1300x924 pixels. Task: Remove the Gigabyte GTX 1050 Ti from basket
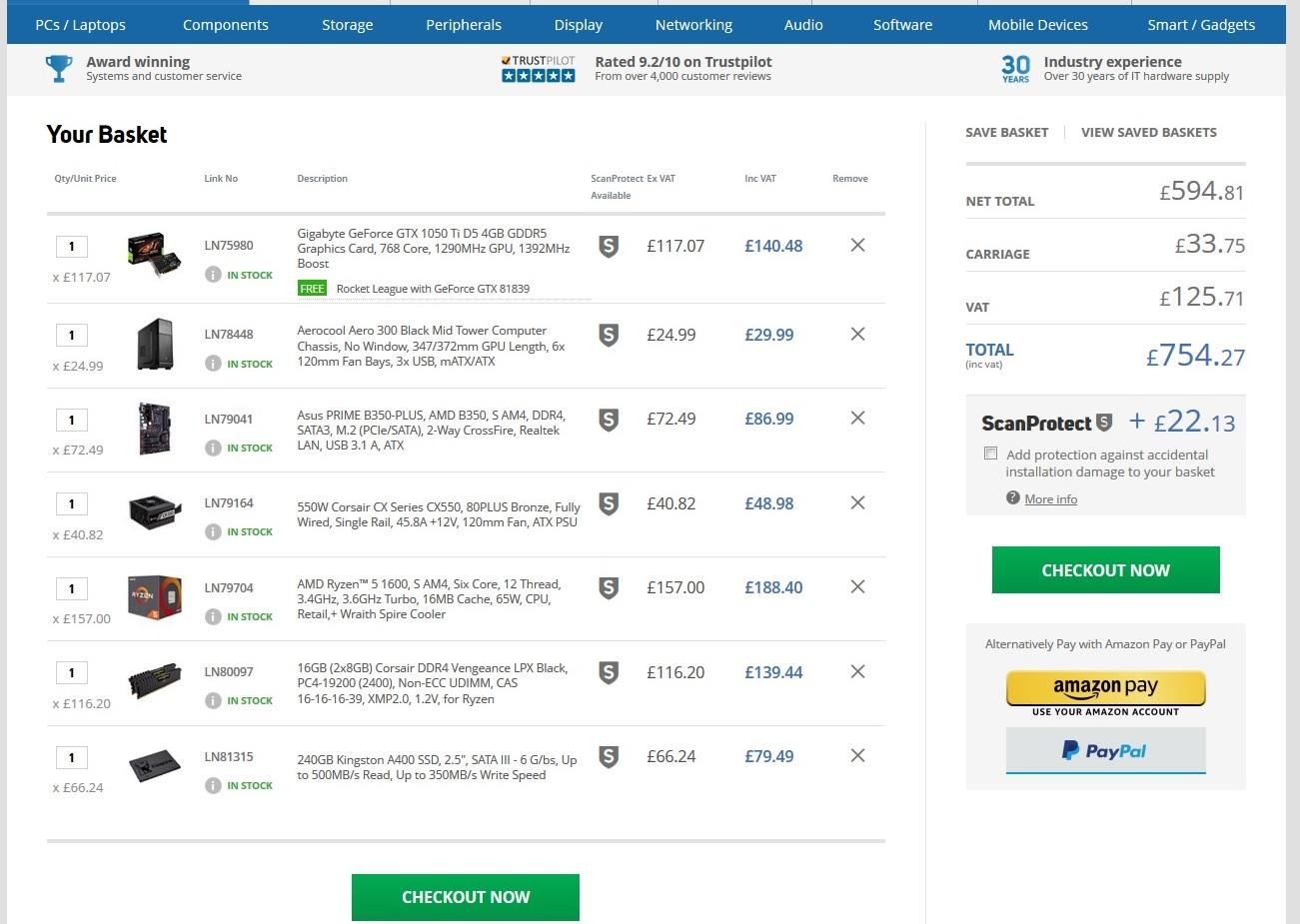(x=857, y=246)
